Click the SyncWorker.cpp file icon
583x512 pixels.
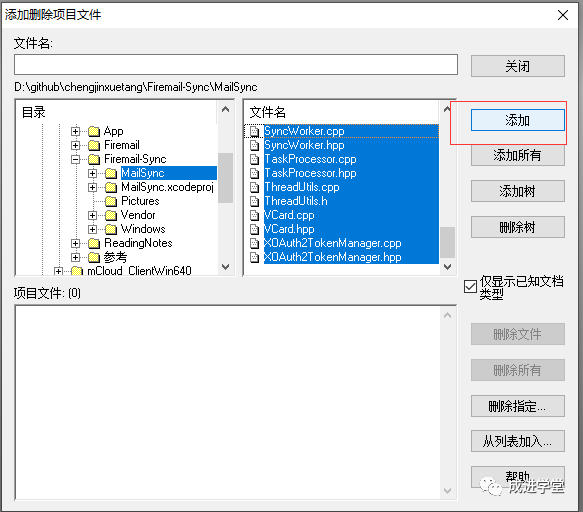pos(255,131)
